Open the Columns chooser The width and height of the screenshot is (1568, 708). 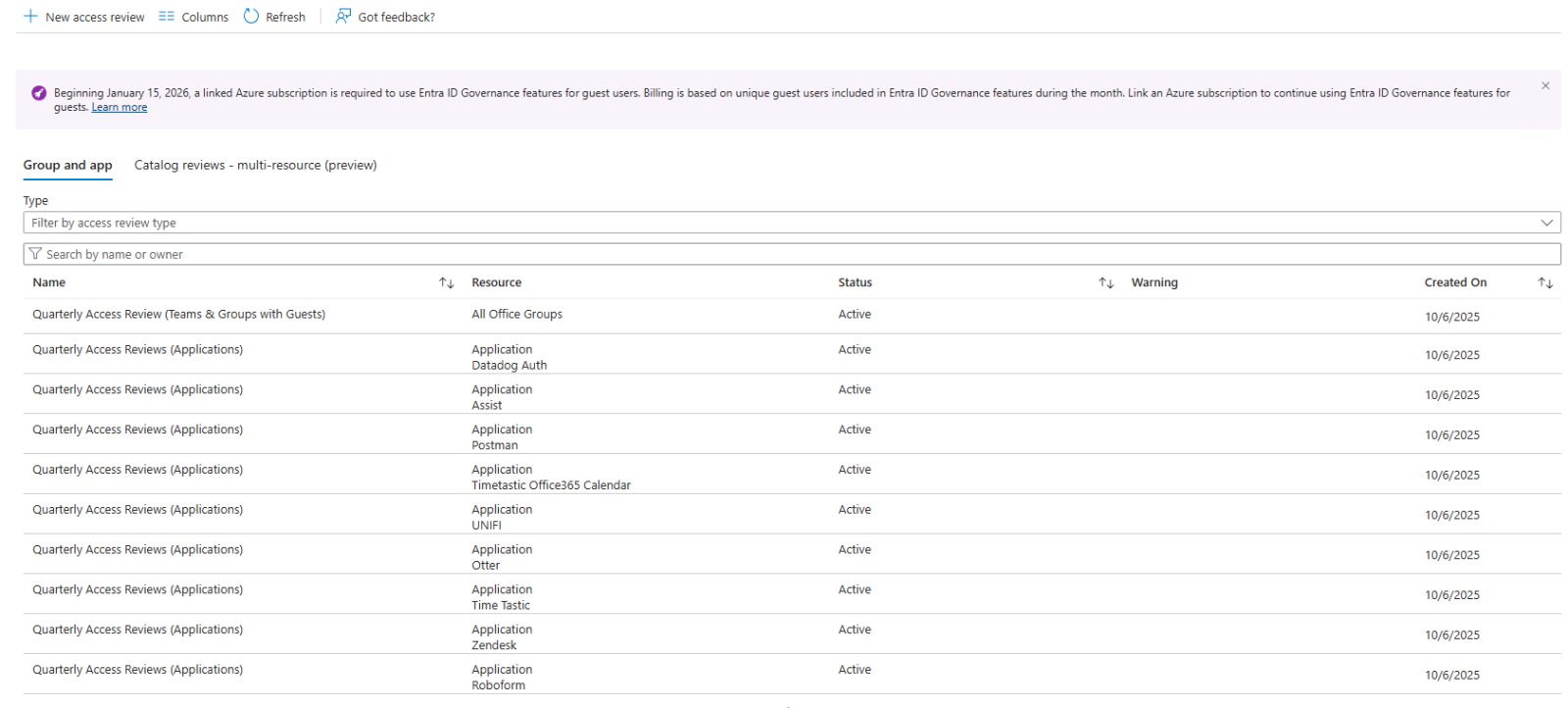tap(193, 17)
